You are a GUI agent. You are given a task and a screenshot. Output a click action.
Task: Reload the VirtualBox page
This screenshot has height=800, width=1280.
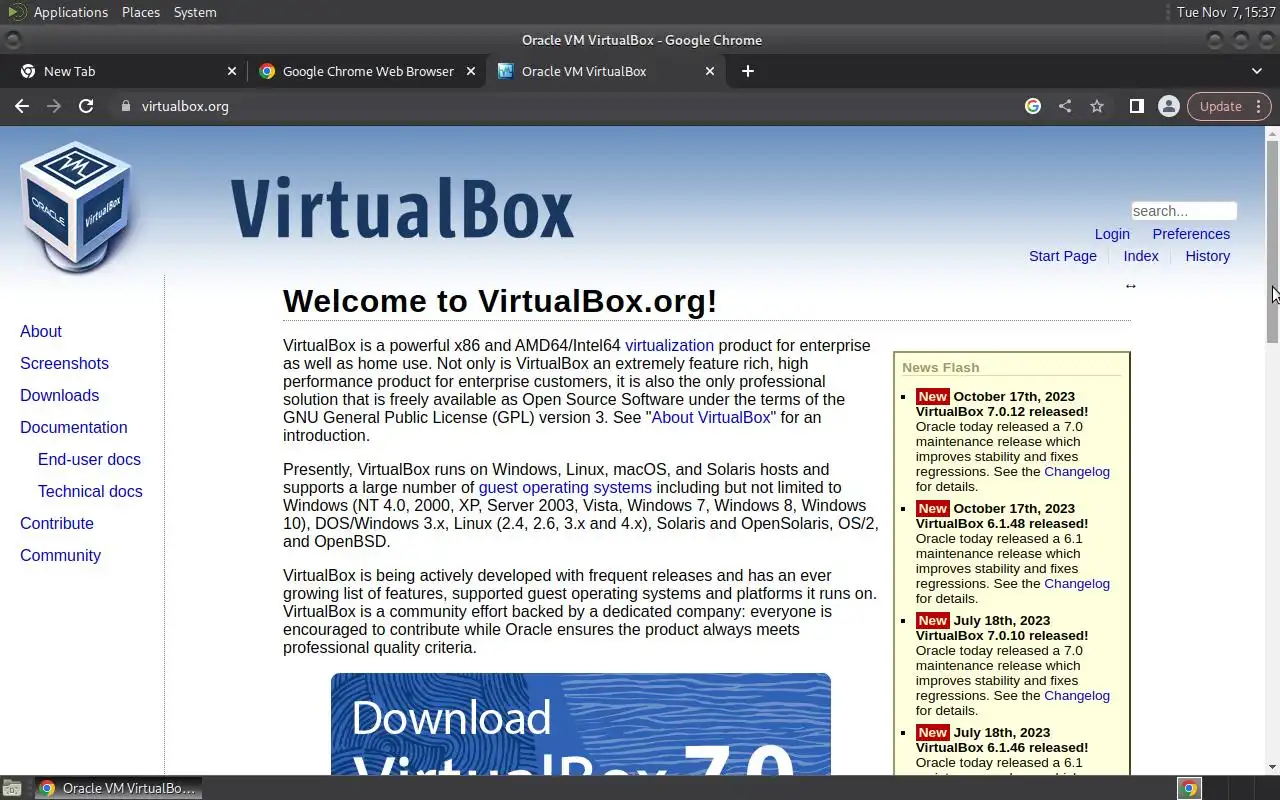86,106
